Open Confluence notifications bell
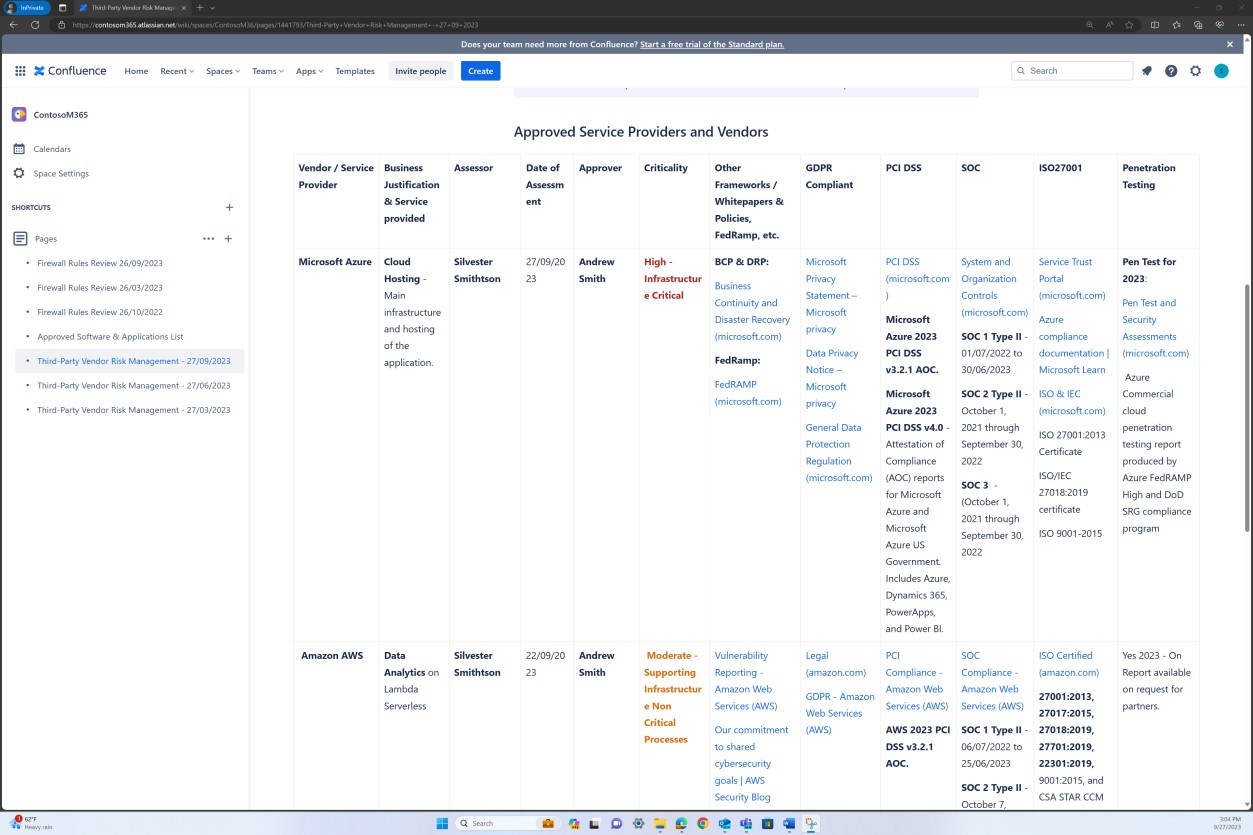The width and height of the screenshot is (1253, 835). [1146, 71]
